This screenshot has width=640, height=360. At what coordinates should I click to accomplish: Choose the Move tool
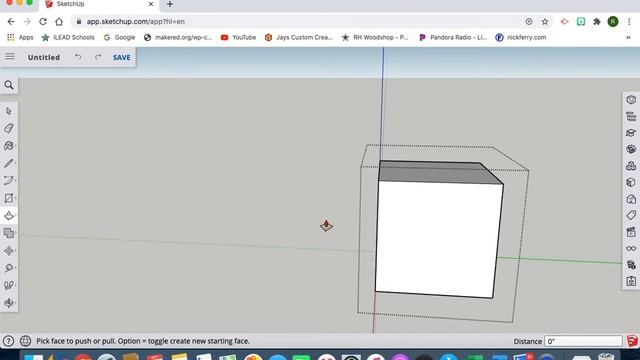(x=9, y=251)
